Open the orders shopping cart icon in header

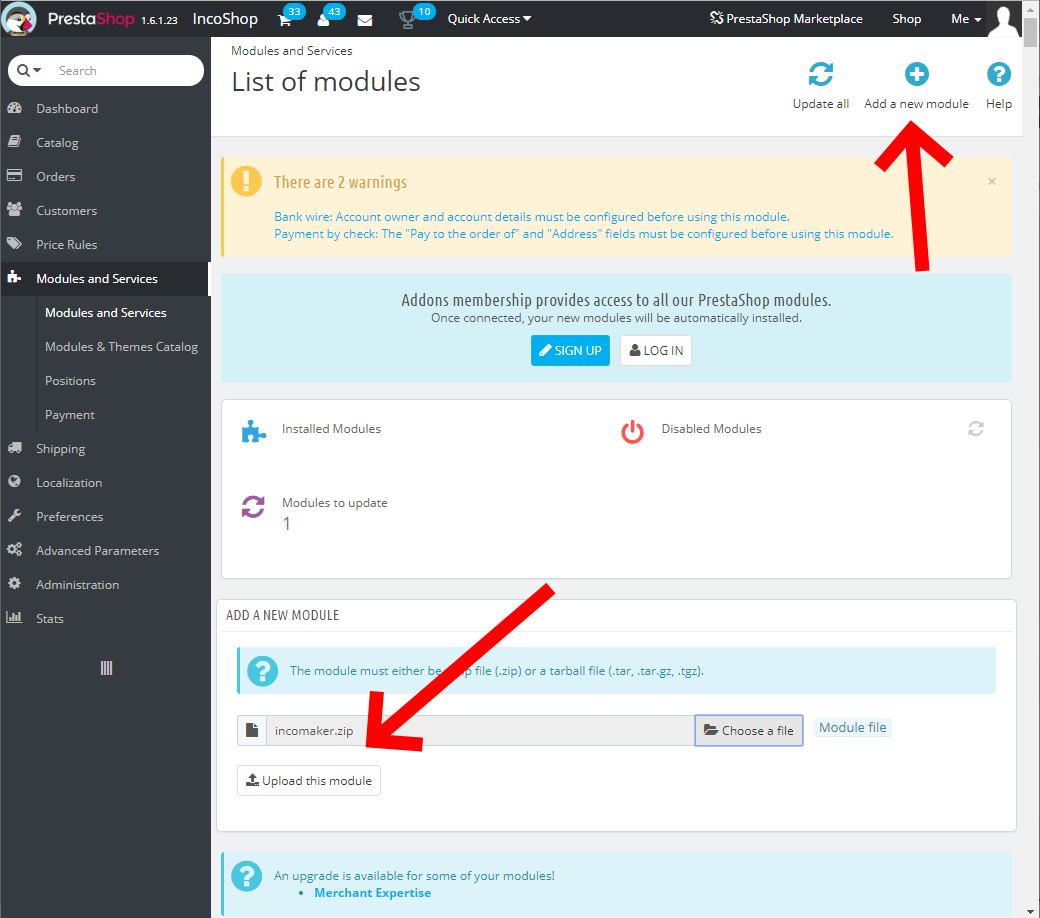pos(283,19)
